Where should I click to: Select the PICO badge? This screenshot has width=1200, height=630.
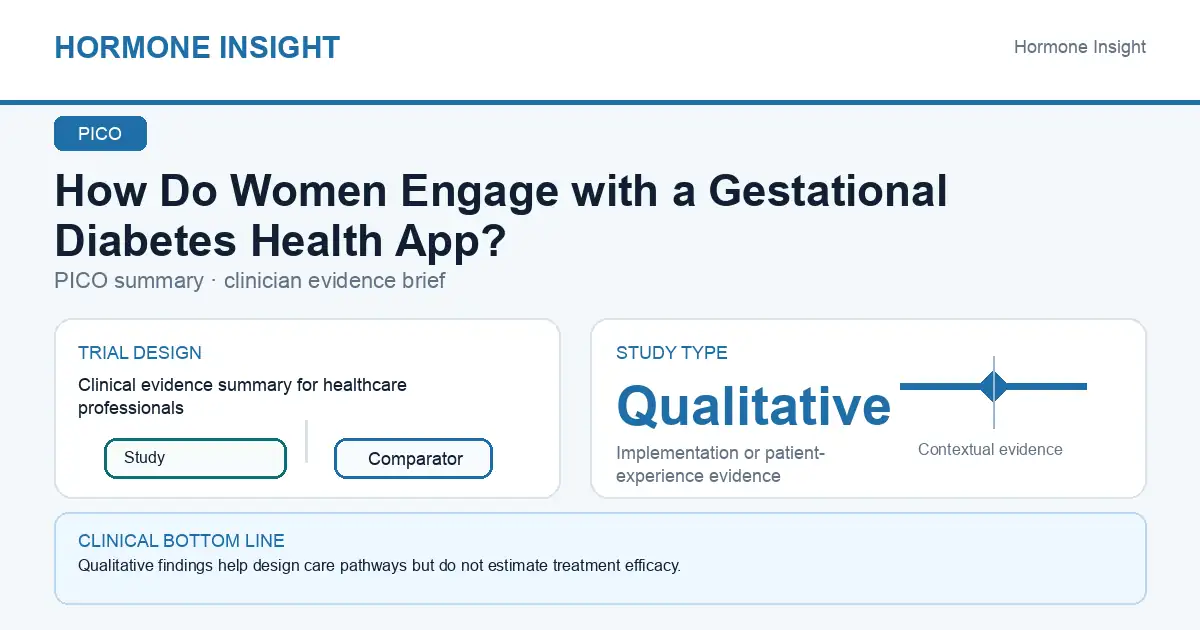[100, 134]
